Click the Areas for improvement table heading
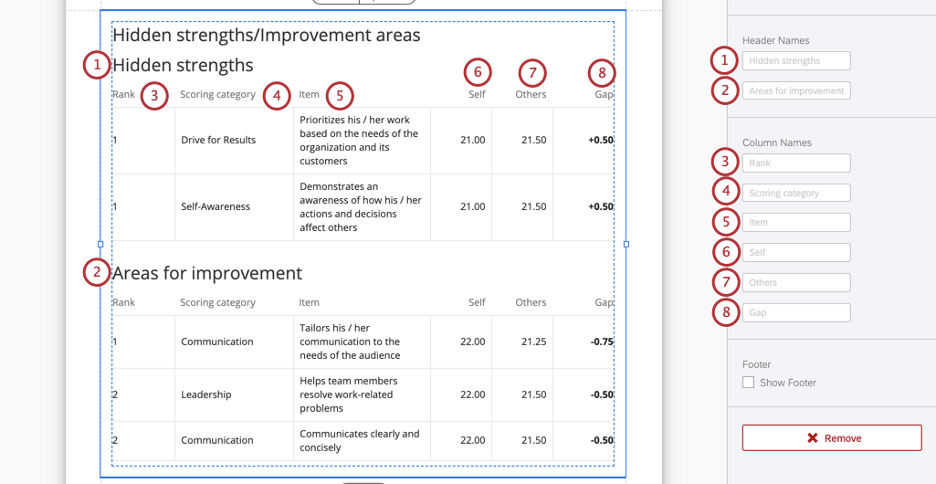The height and width of the screenshot is (484, 936). tap(207, 273)
